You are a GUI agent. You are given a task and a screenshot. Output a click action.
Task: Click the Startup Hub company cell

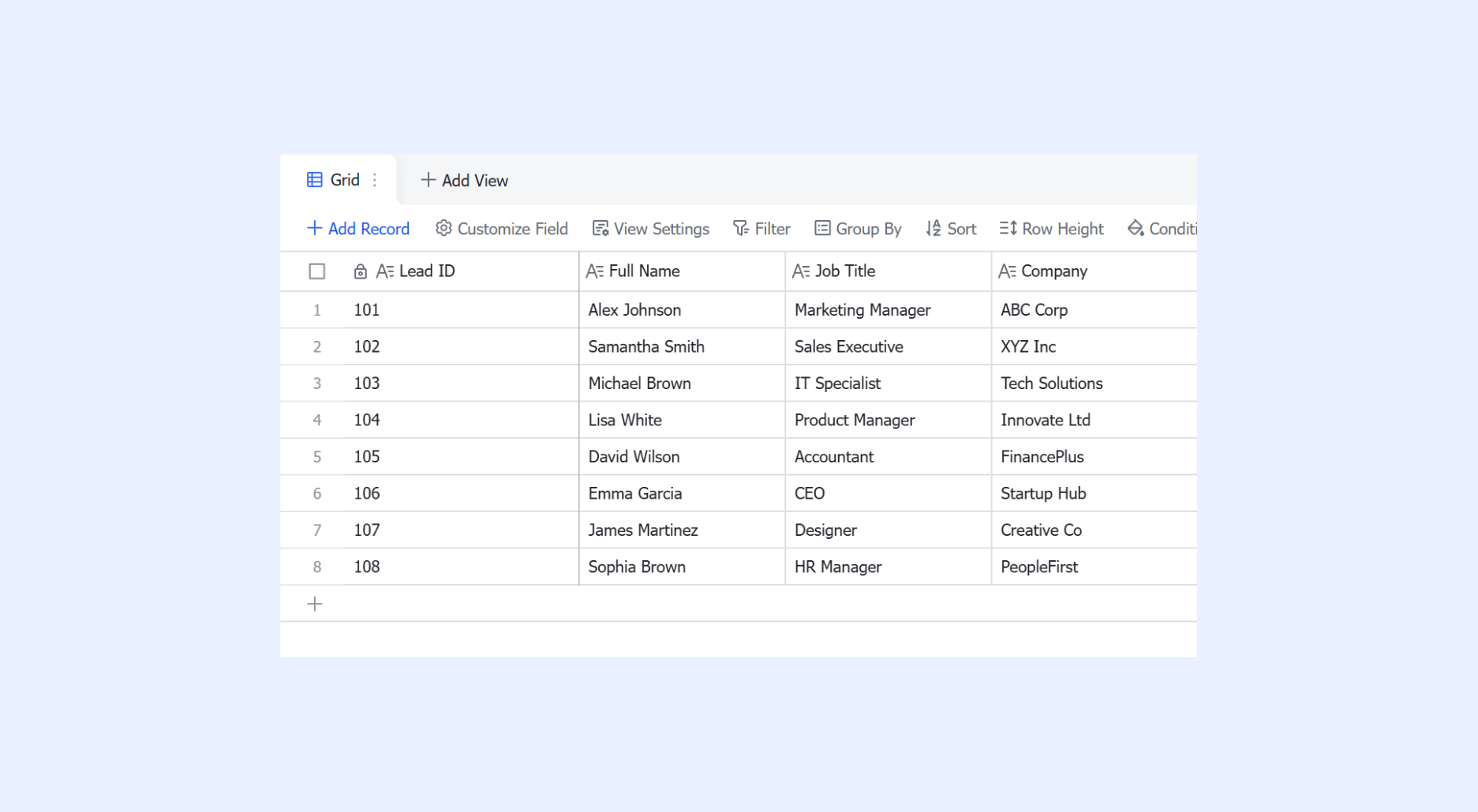point(1094,493)
